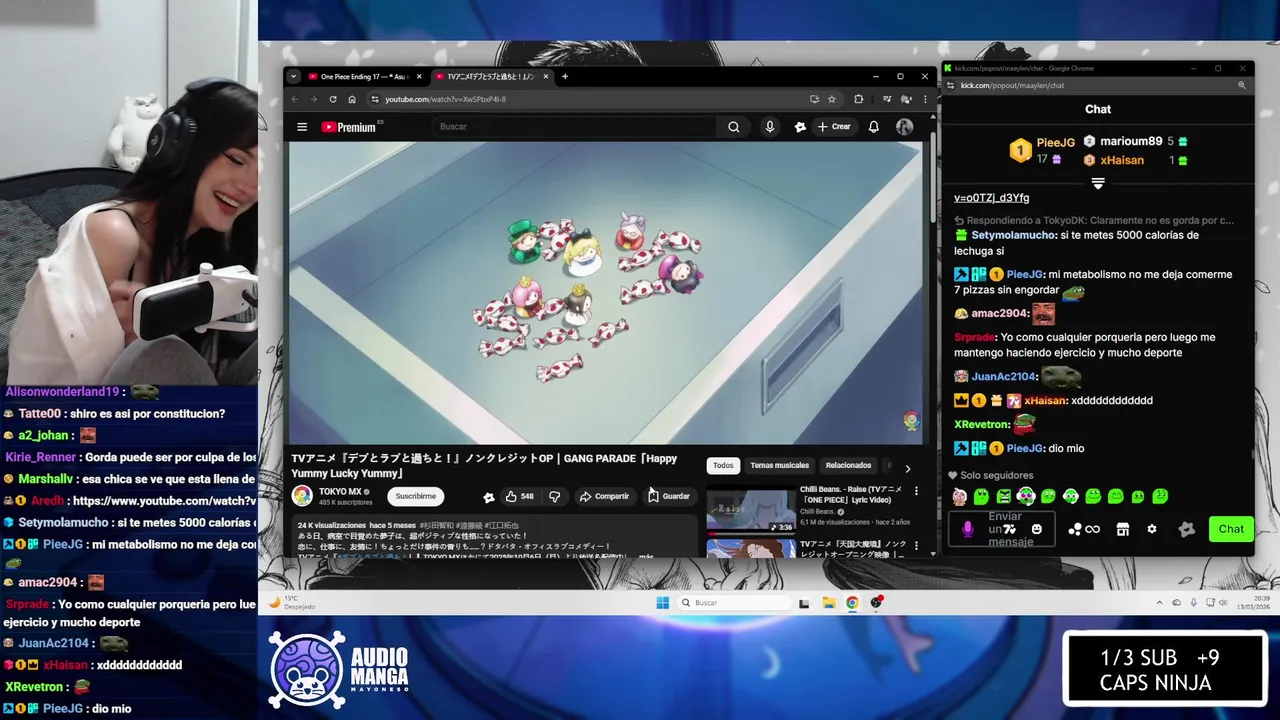Like the video with 548 likes
The image size is (1280, 720).
[x=519, y=496]
